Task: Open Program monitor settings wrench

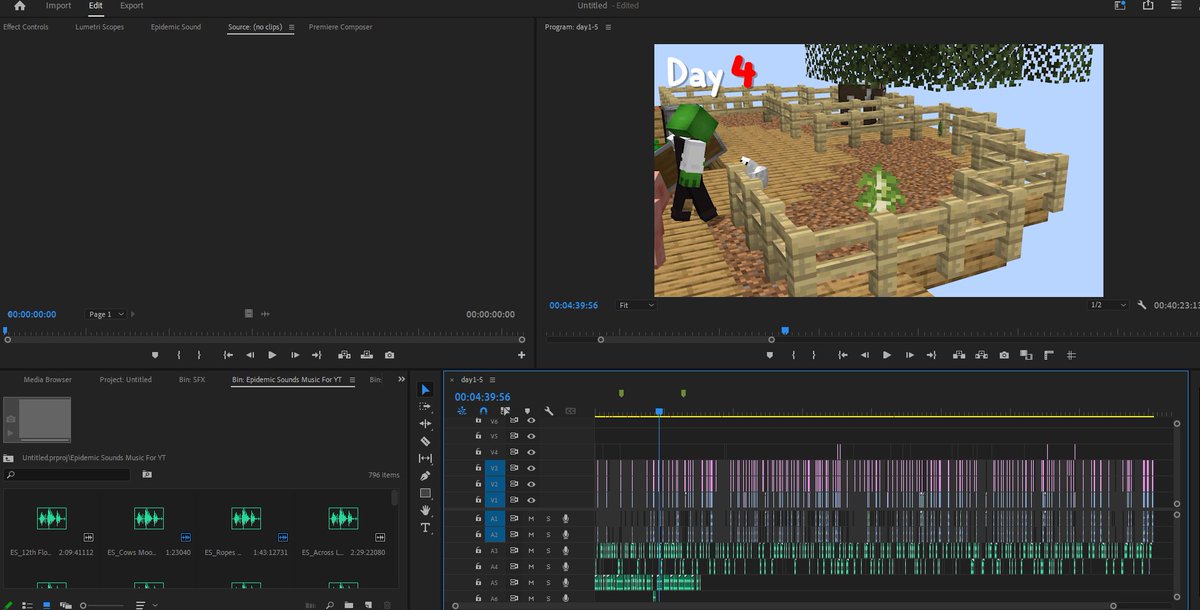Action: (x=1142, y=305)
